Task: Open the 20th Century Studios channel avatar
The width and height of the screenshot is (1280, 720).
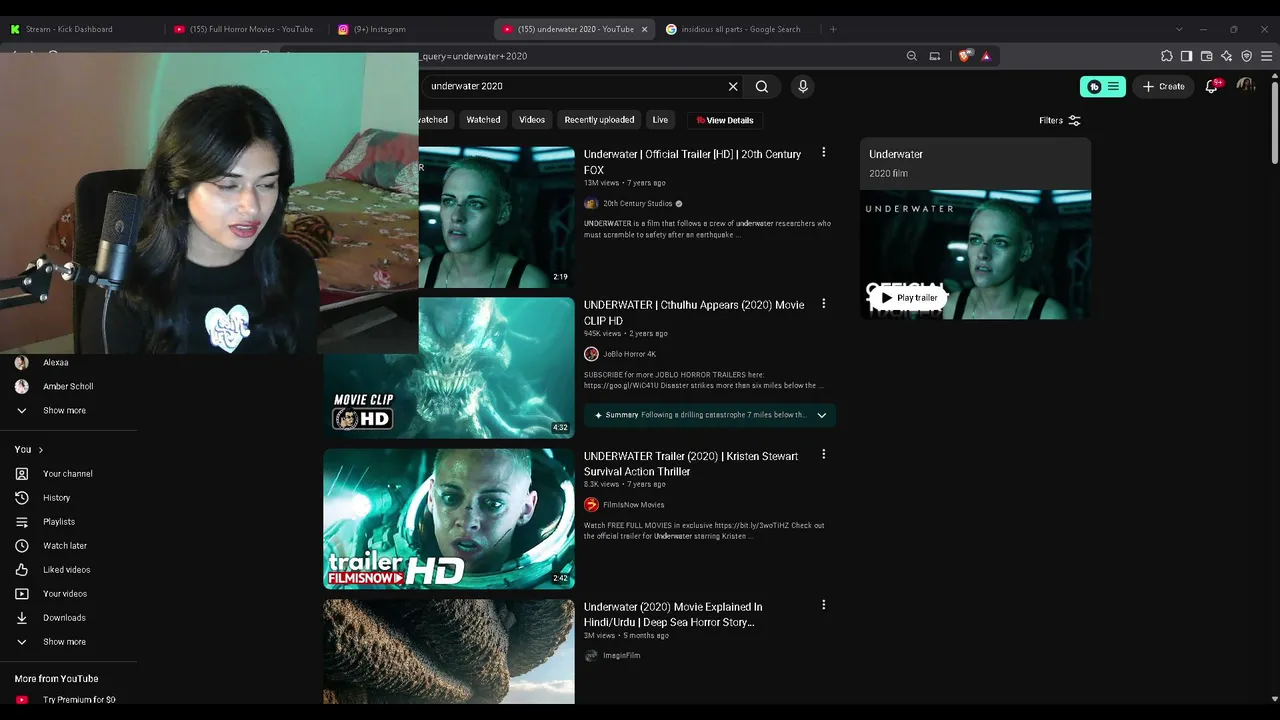Action: (591, 203)
